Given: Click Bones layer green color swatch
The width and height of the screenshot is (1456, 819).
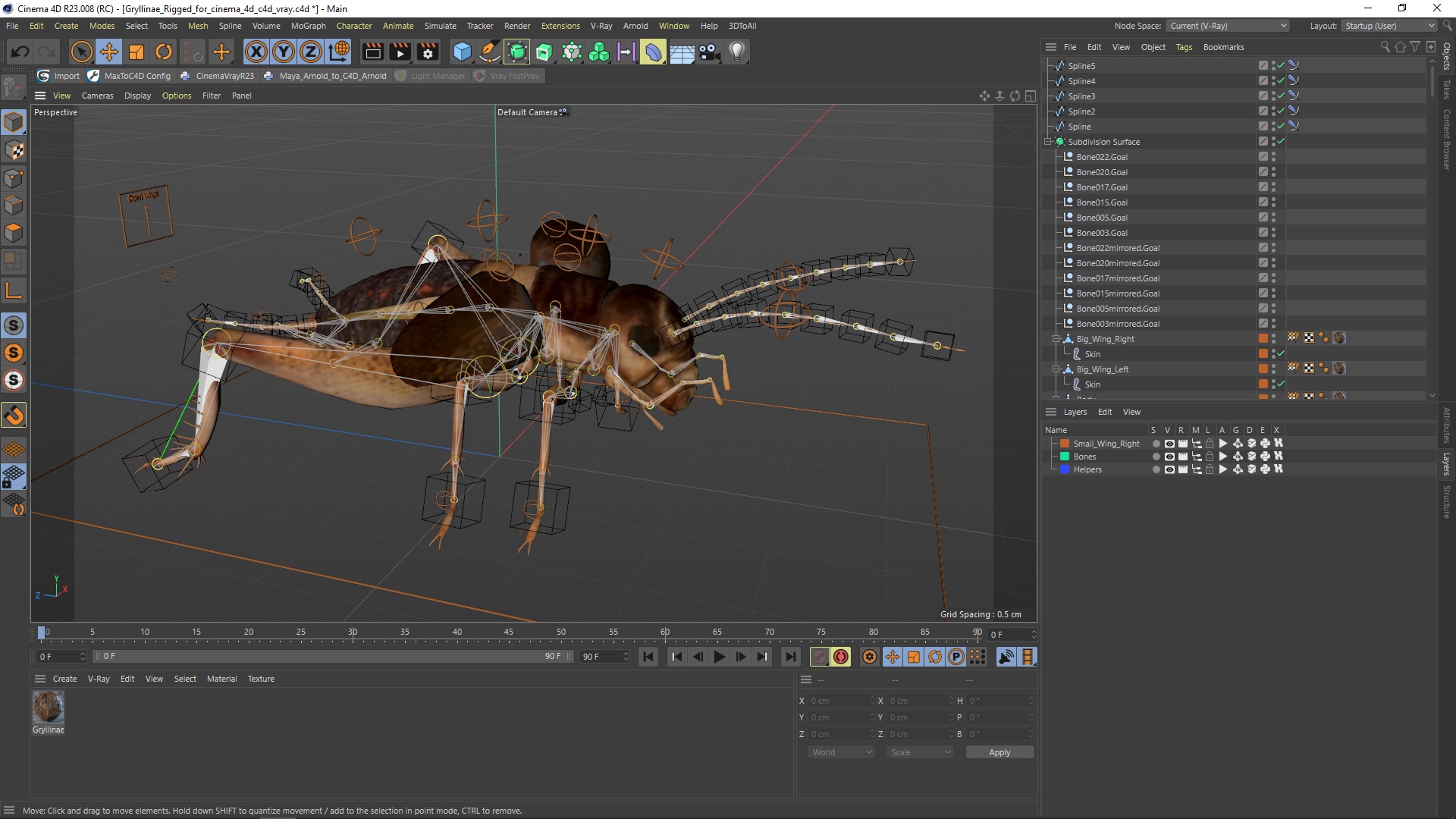Looking at the screenshot, I should pos(1065,457).
